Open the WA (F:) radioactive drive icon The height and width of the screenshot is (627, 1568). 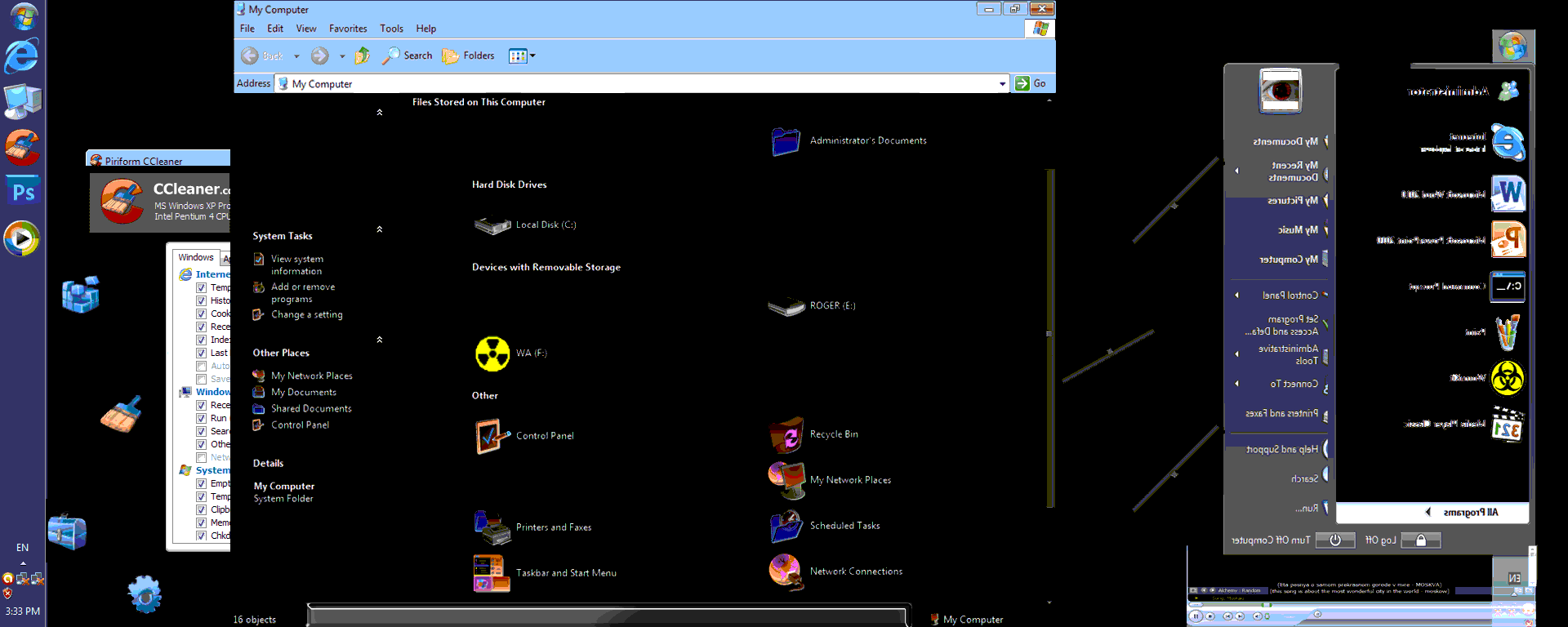click(x=492, y=354)
